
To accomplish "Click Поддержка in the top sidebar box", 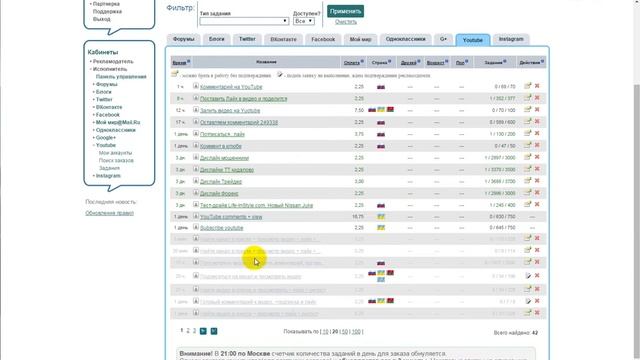I will (x=107, y=11).
